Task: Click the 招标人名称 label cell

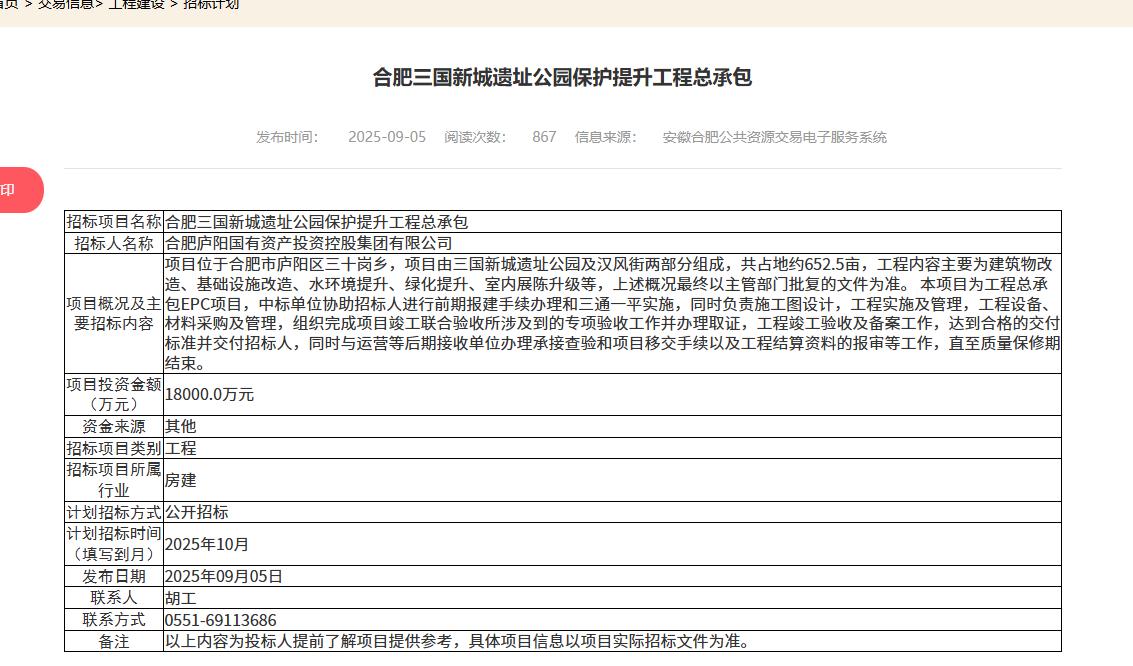Action: [113, 243]
